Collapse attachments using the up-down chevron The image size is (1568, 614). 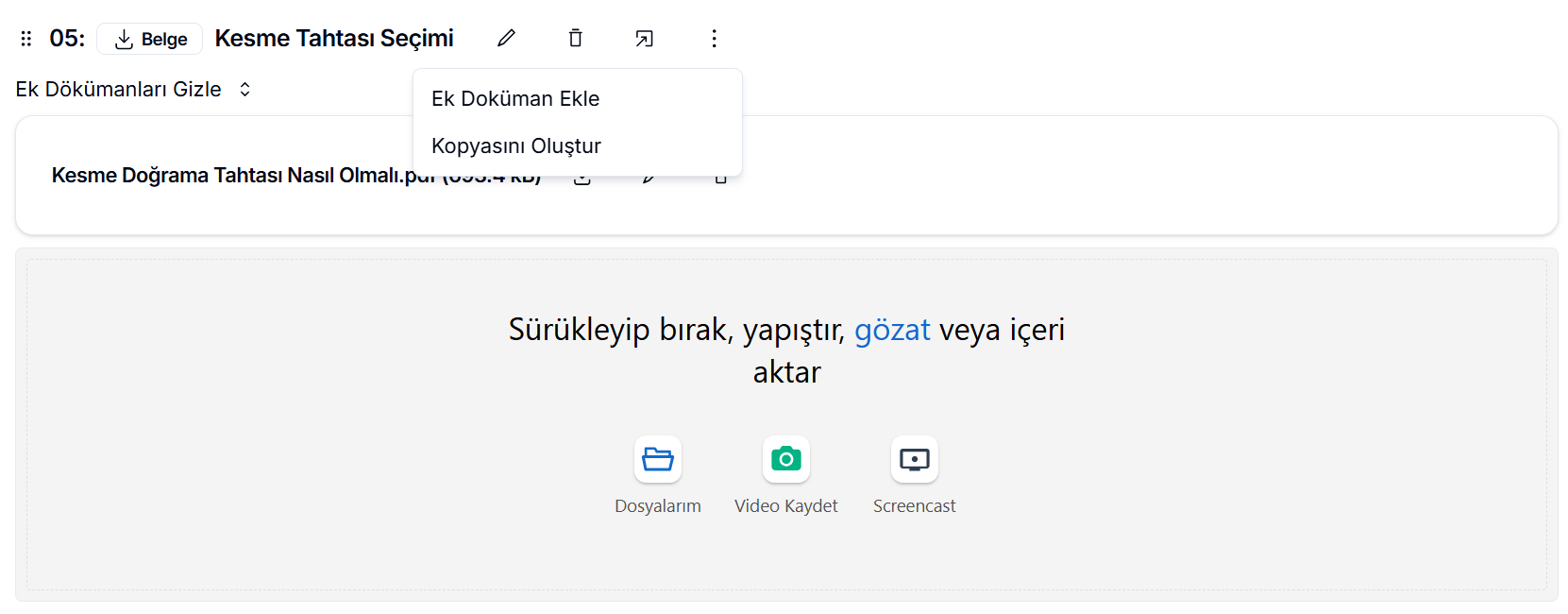tap(245, 89)
